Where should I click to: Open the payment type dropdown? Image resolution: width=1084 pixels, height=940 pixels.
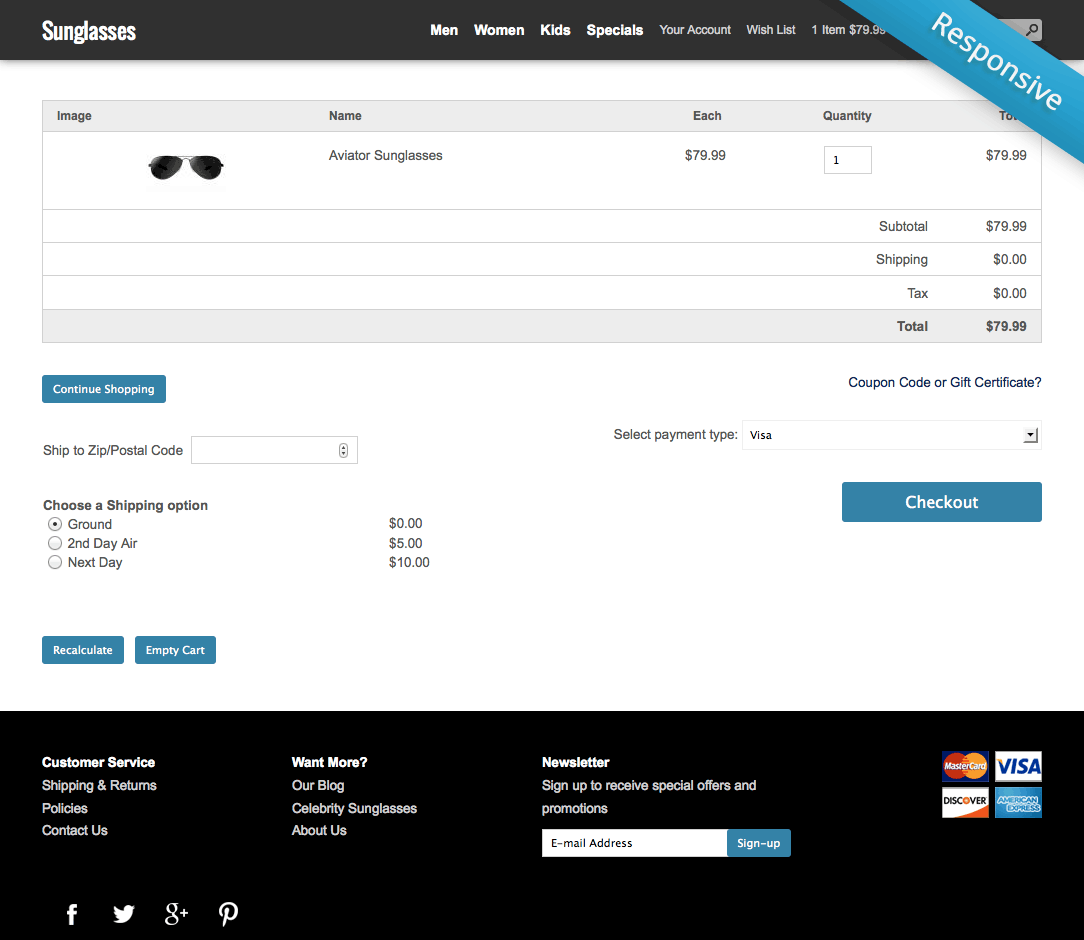[x=891, y=435]
